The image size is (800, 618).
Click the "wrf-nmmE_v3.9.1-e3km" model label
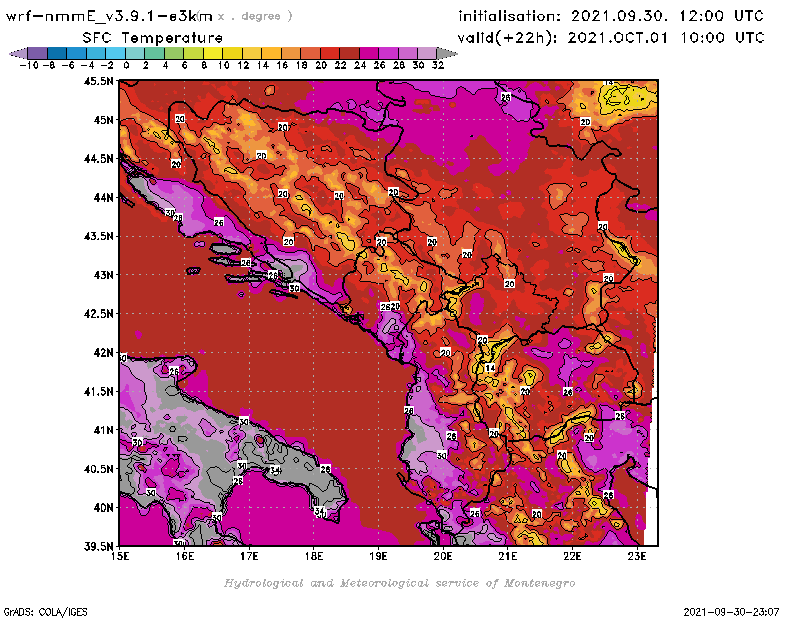pos(109,16)
